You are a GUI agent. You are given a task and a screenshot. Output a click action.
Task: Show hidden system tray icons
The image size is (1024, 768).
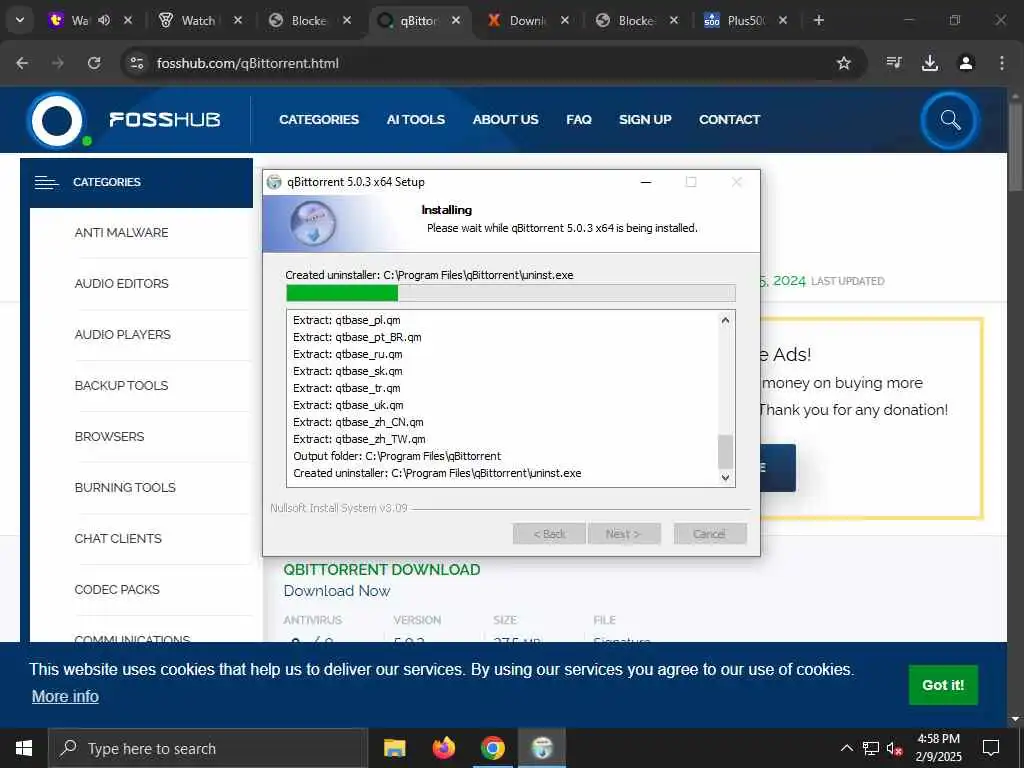846,748
